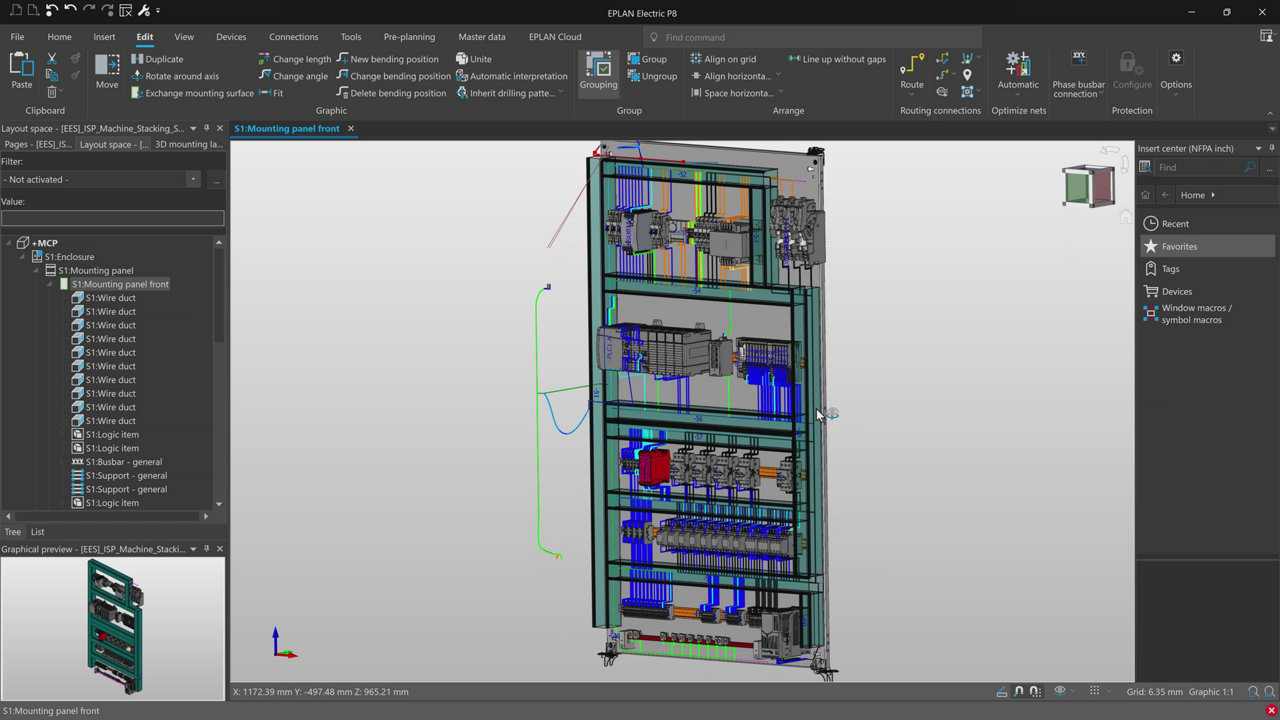
Task: Click the Route connections icon
Action: [911, 66]
